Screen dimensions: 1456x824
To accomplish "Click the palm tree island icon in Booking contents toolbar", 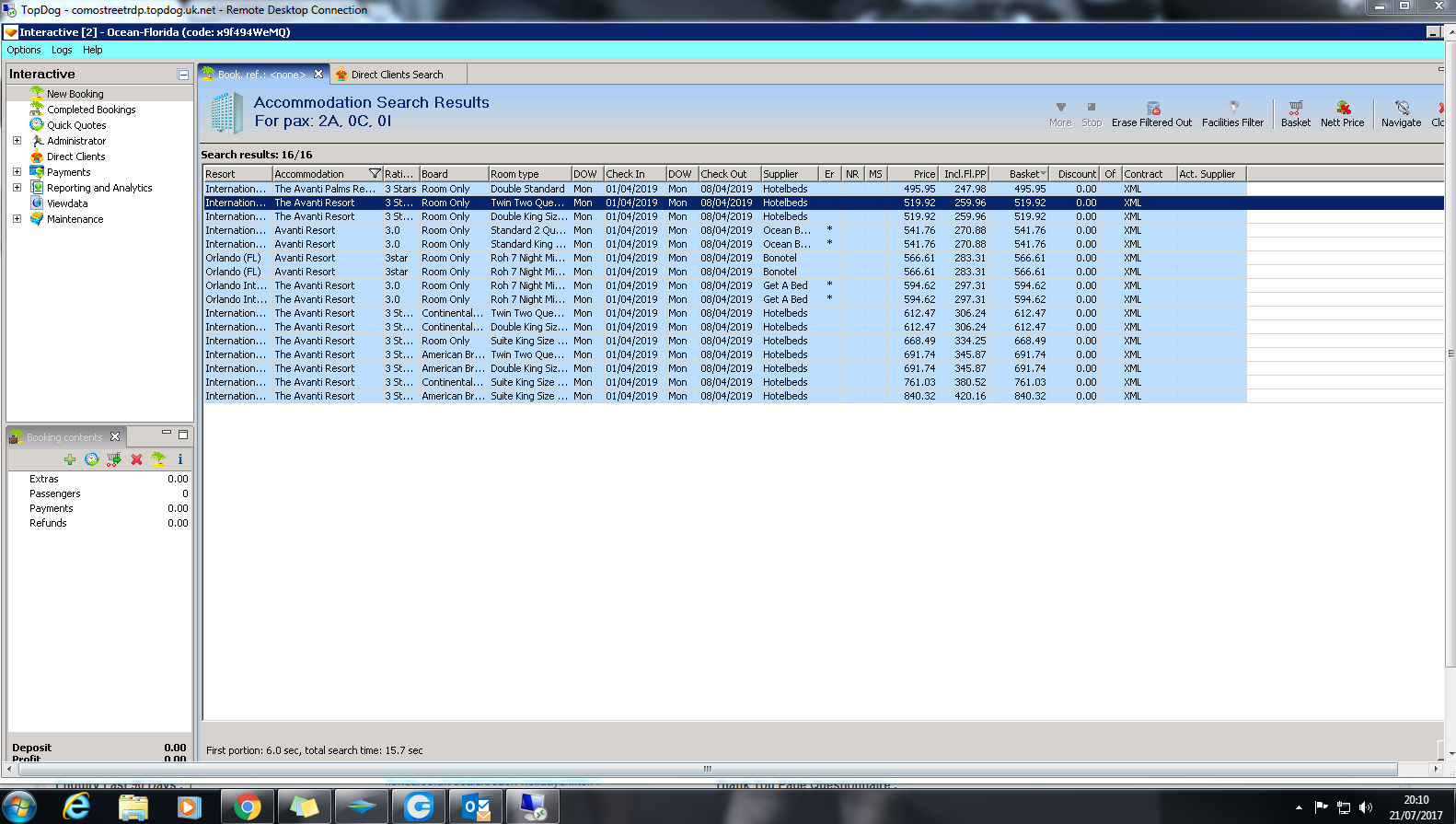I will coord(158,459).
